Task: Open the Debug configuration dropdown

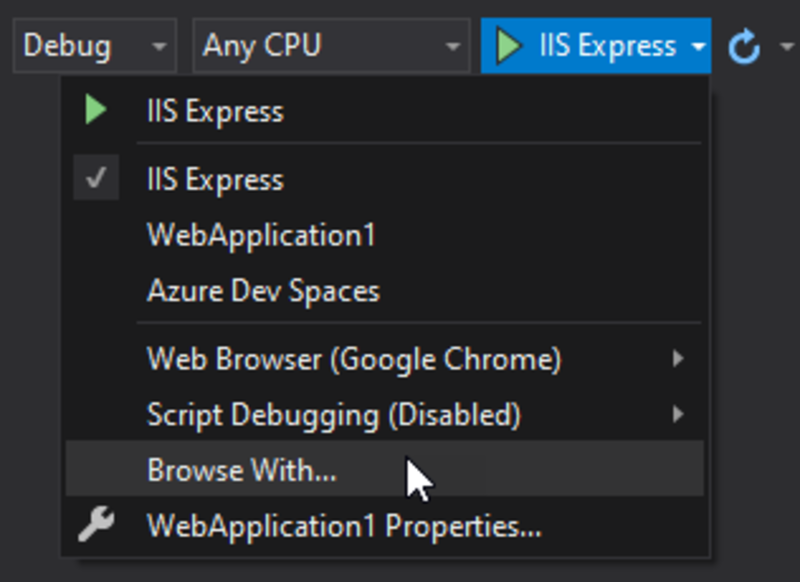Action: pos(95,46)
